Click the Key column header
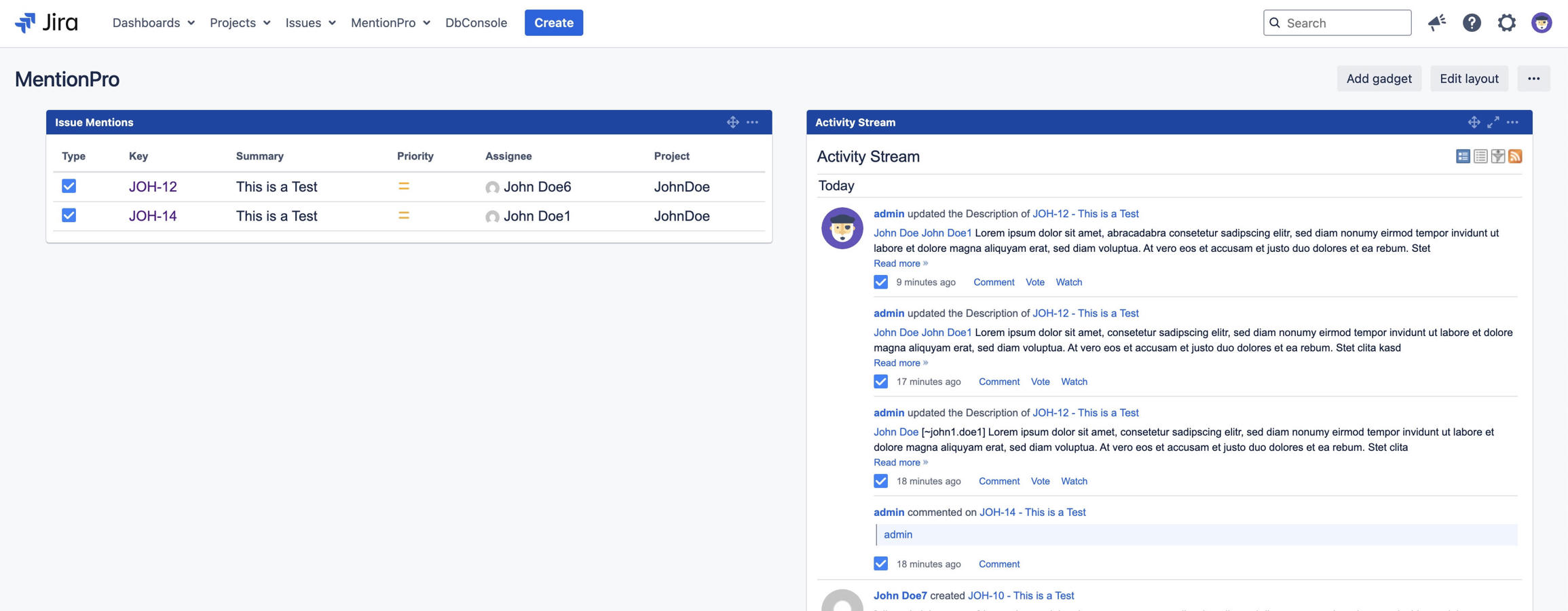Screen dimensions: 1568x611 coord(138,156)
